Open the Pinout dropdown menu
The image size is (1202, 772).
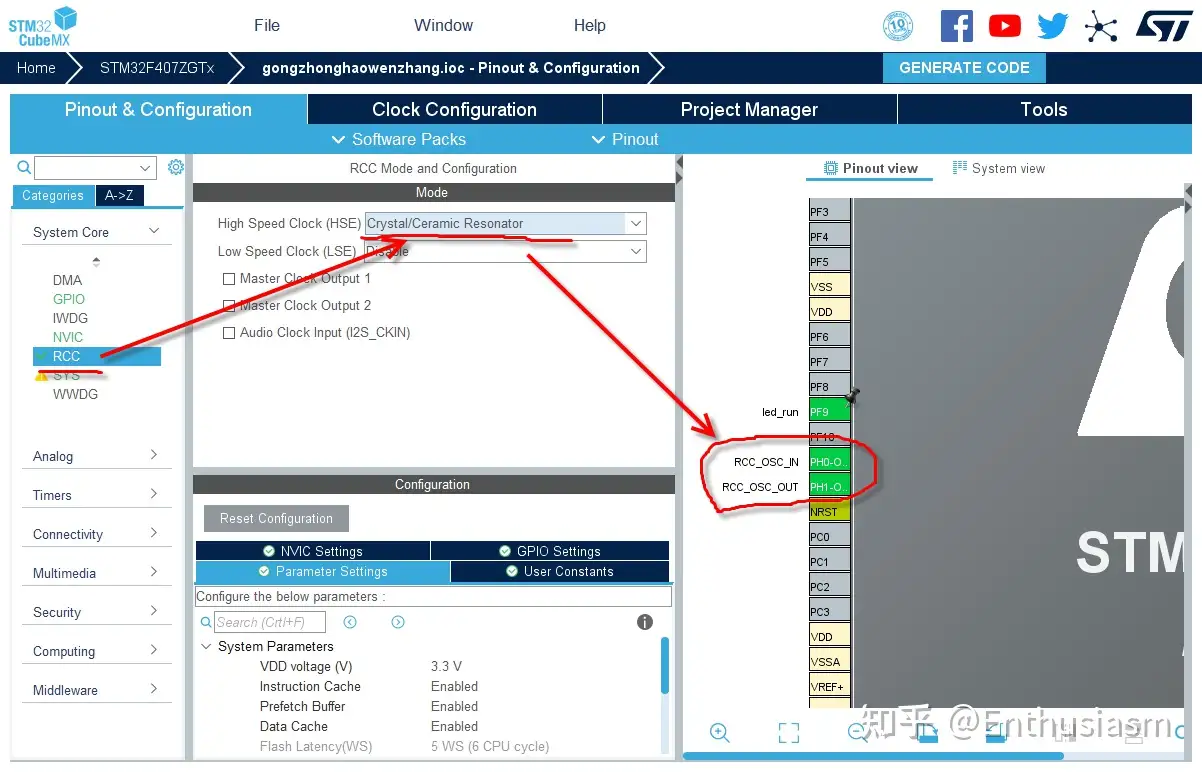tap(625, 140)
